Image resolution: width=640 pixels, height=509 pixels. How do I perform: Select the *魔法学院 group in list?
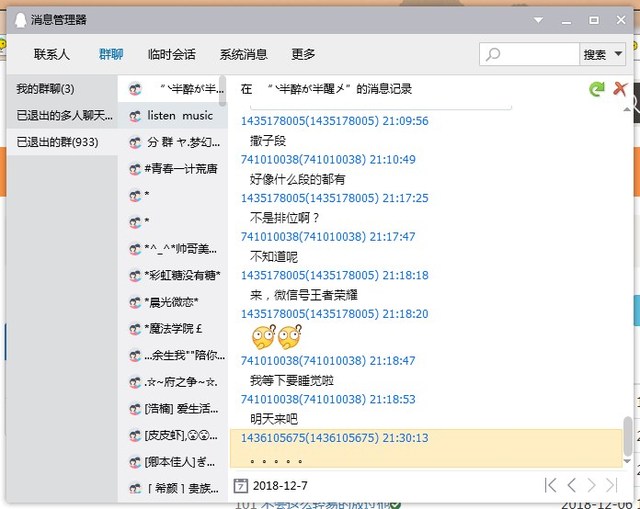coord(174,328)
